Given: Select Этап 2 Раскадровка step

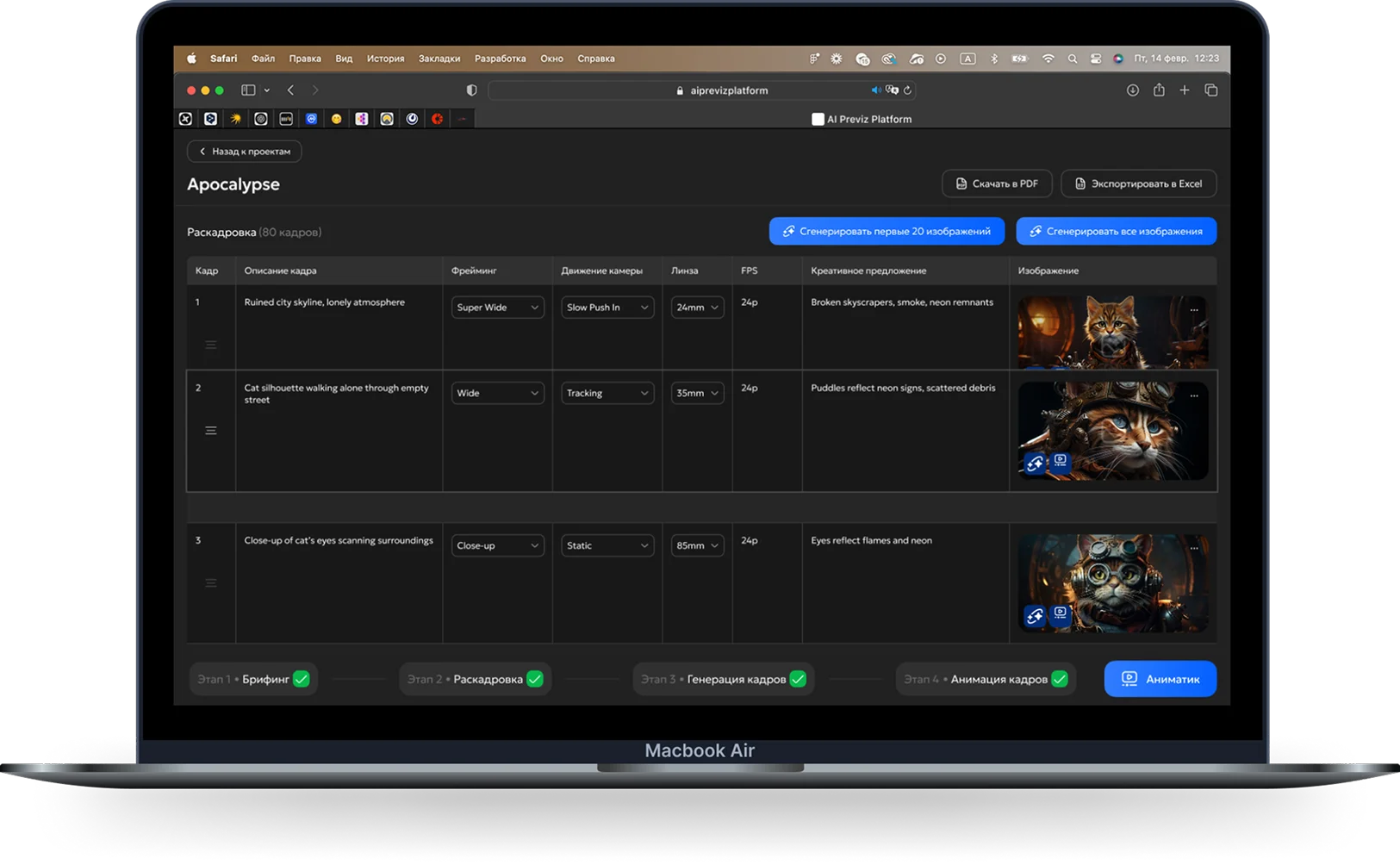Looking at the screenshot, I should (475, 679).
